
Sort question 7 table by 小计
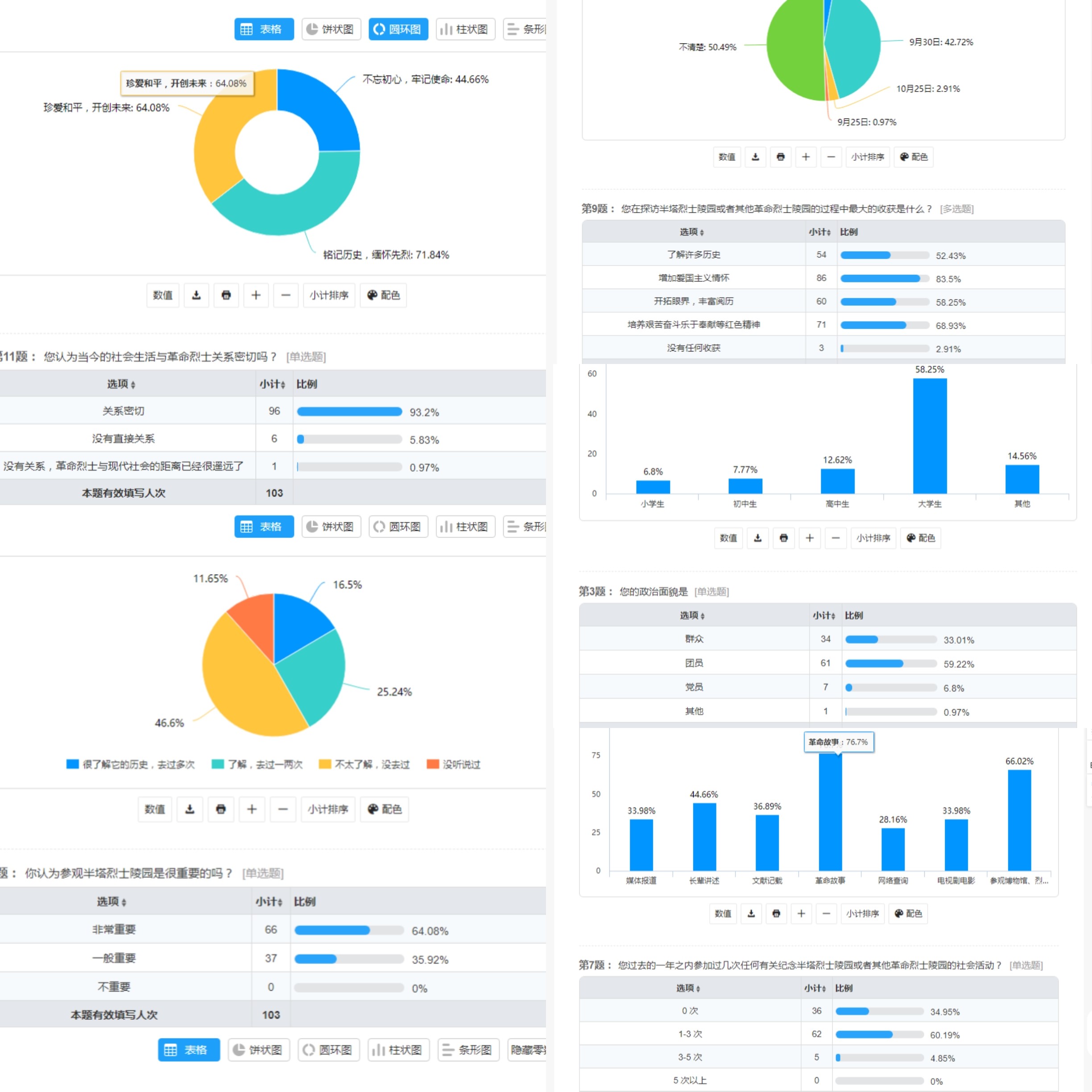point(815,988)
